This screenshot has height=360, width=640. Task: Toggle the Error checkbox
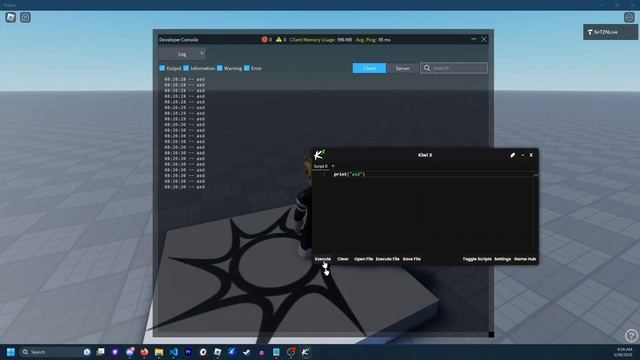tap(247, 68)
